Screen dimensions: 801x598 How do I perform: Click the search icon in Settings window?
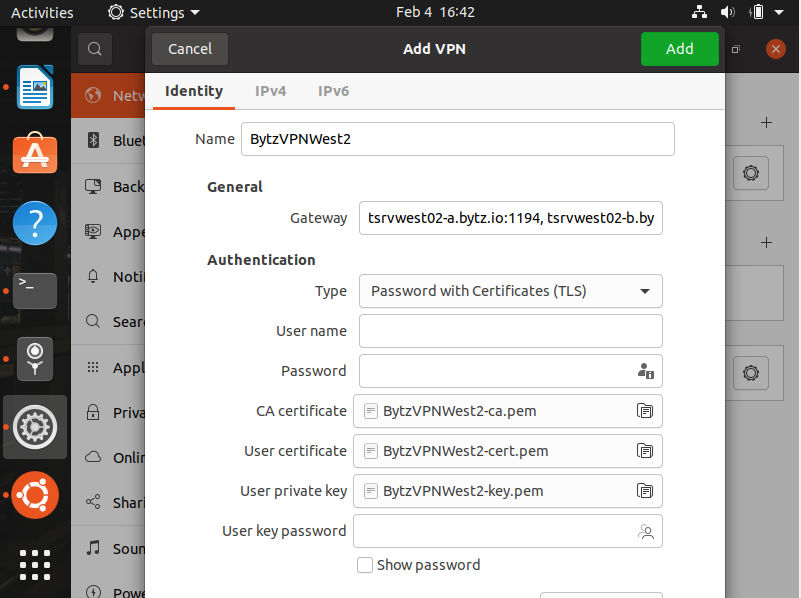[95, 49]
